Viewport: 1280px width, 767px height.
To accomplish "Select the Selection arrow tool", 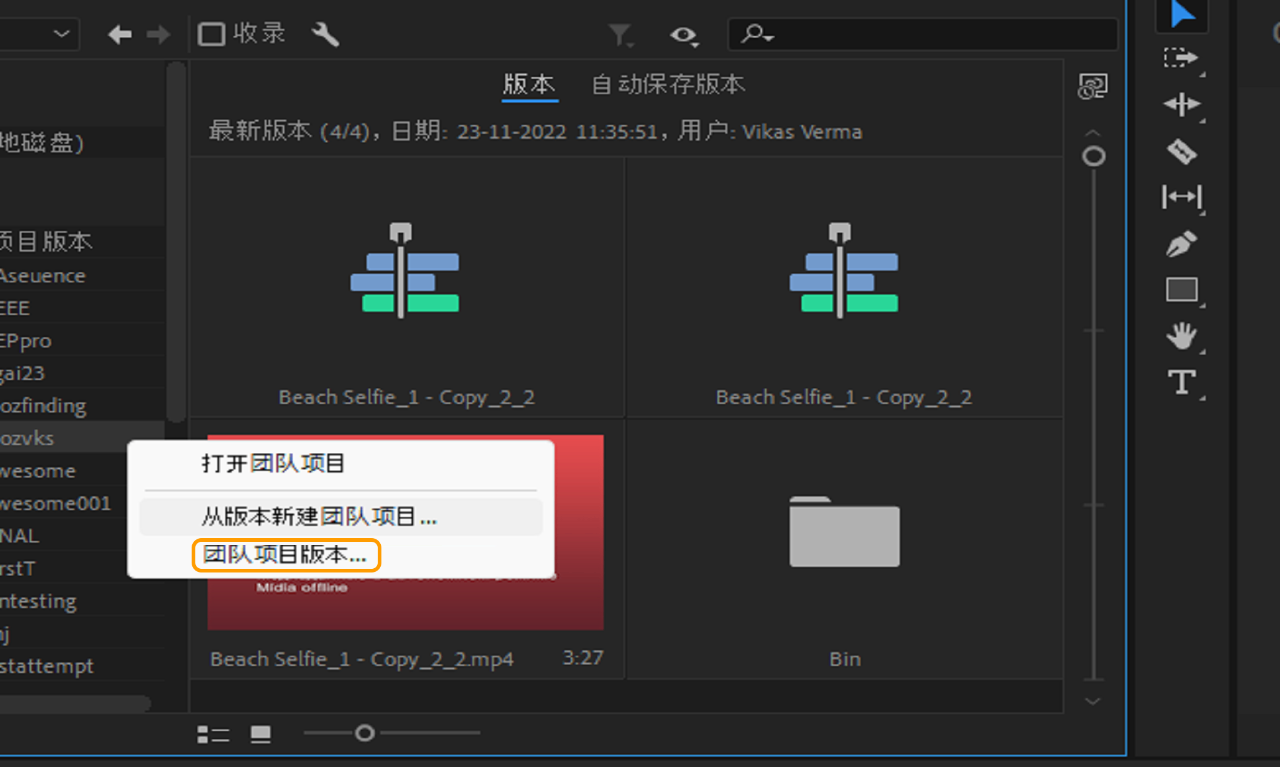I will (x=1182, y=14).
